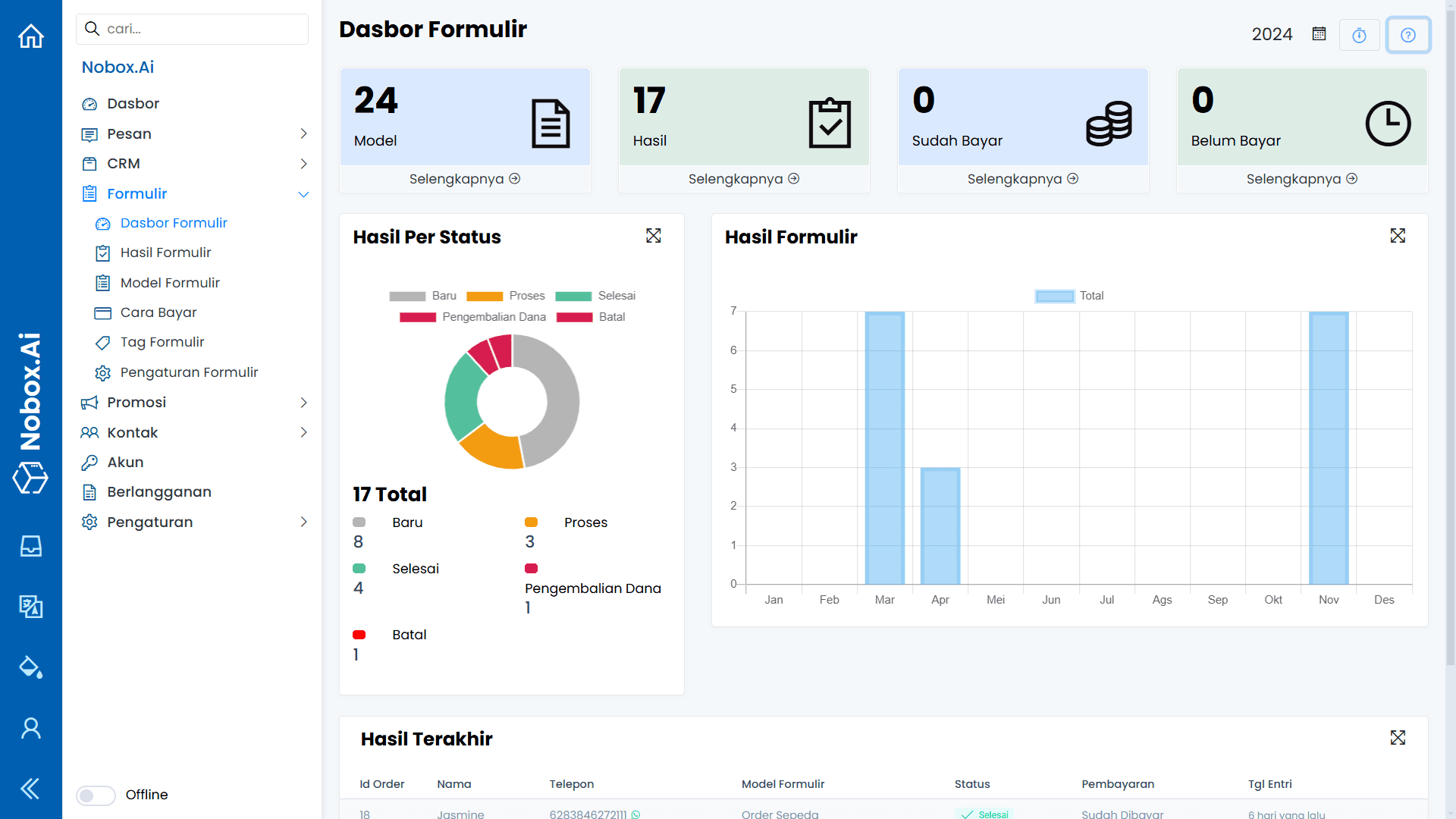Click the translate language icon

tap(31, 607)
